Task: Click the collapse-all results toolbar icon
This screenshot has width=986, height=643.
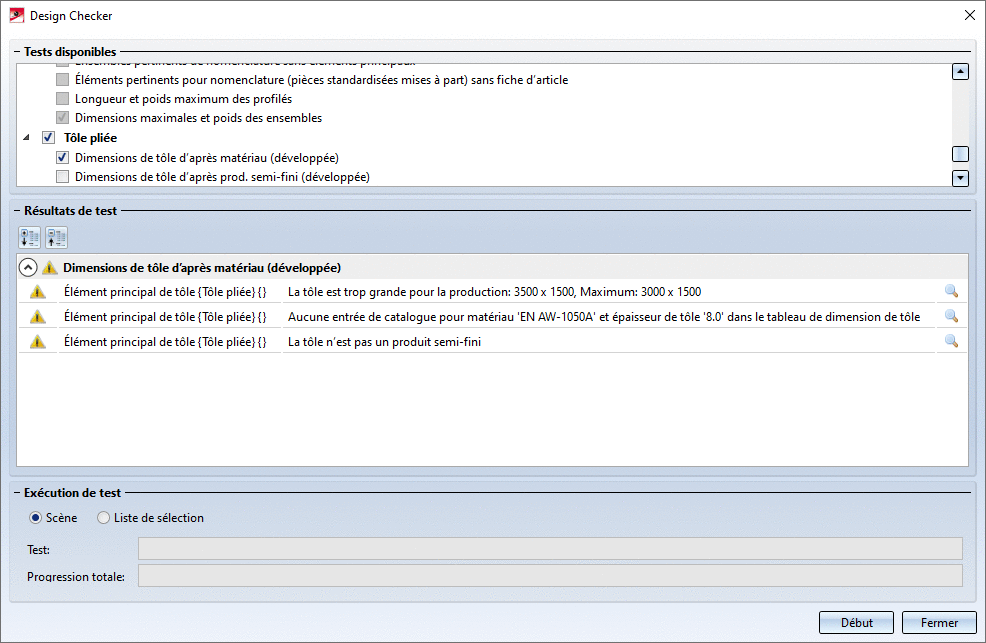Action: (57, 238)
